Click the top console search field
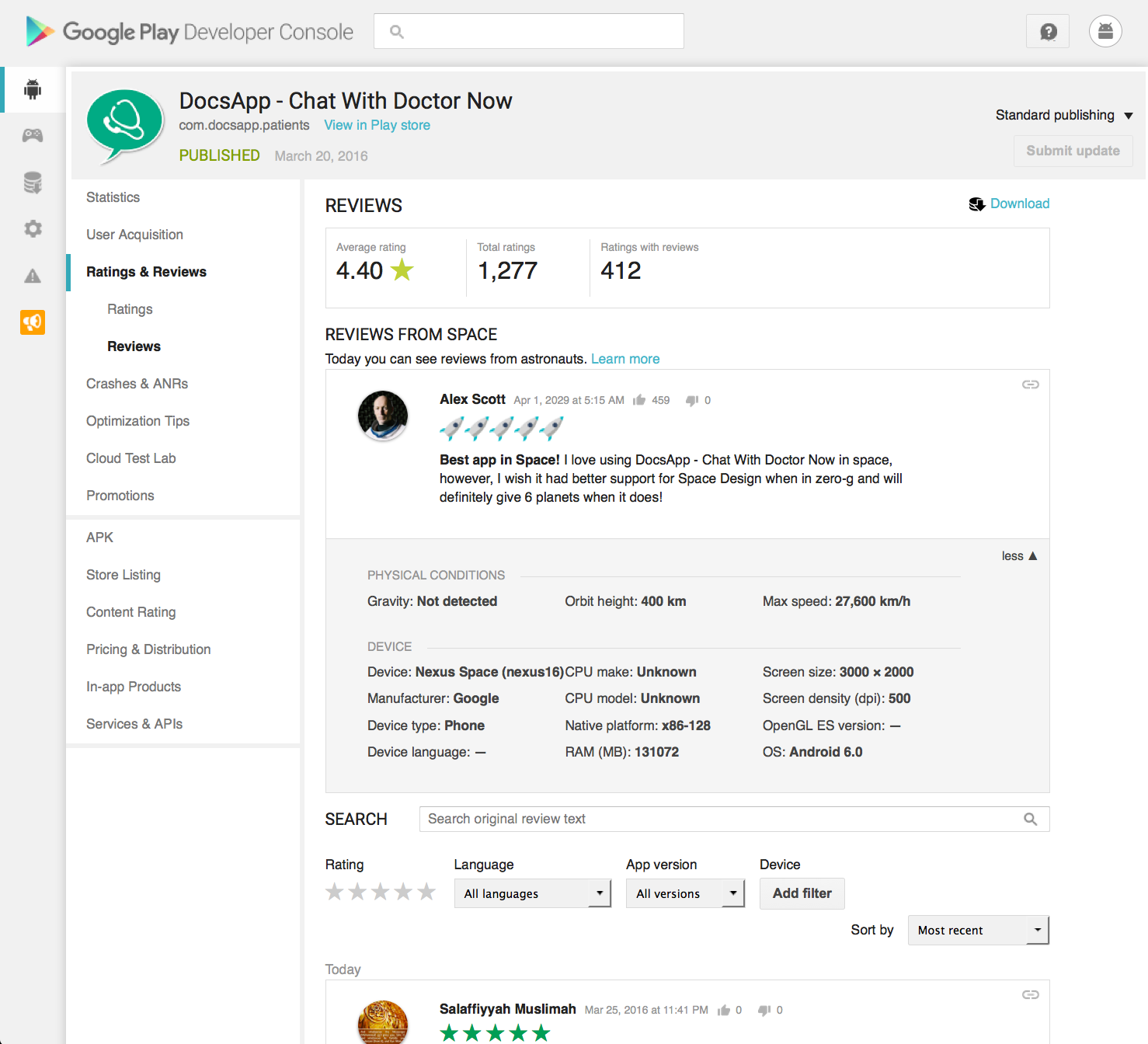 coord(529,32)
